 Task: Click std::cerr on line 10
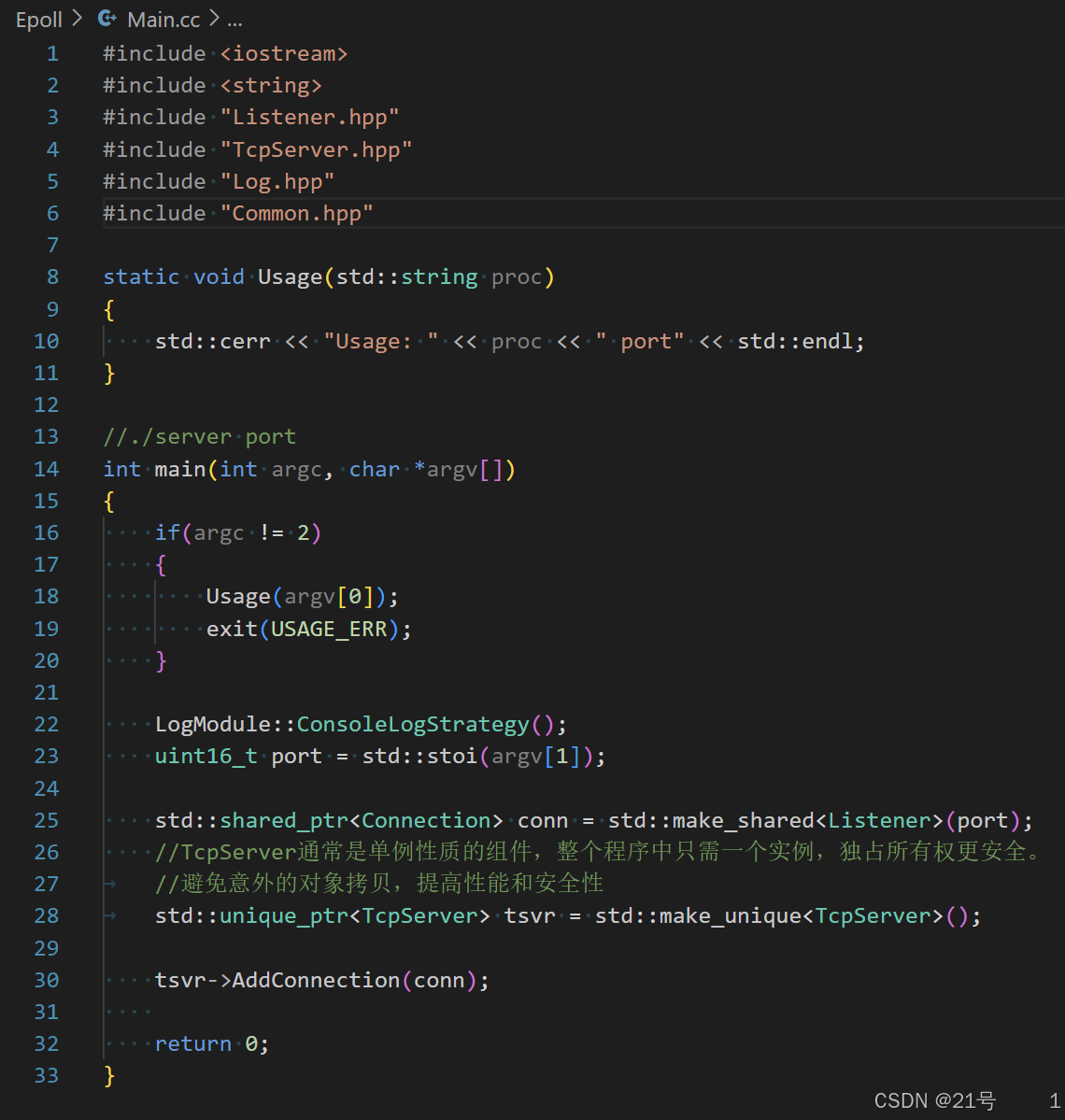tap(213, 342)
